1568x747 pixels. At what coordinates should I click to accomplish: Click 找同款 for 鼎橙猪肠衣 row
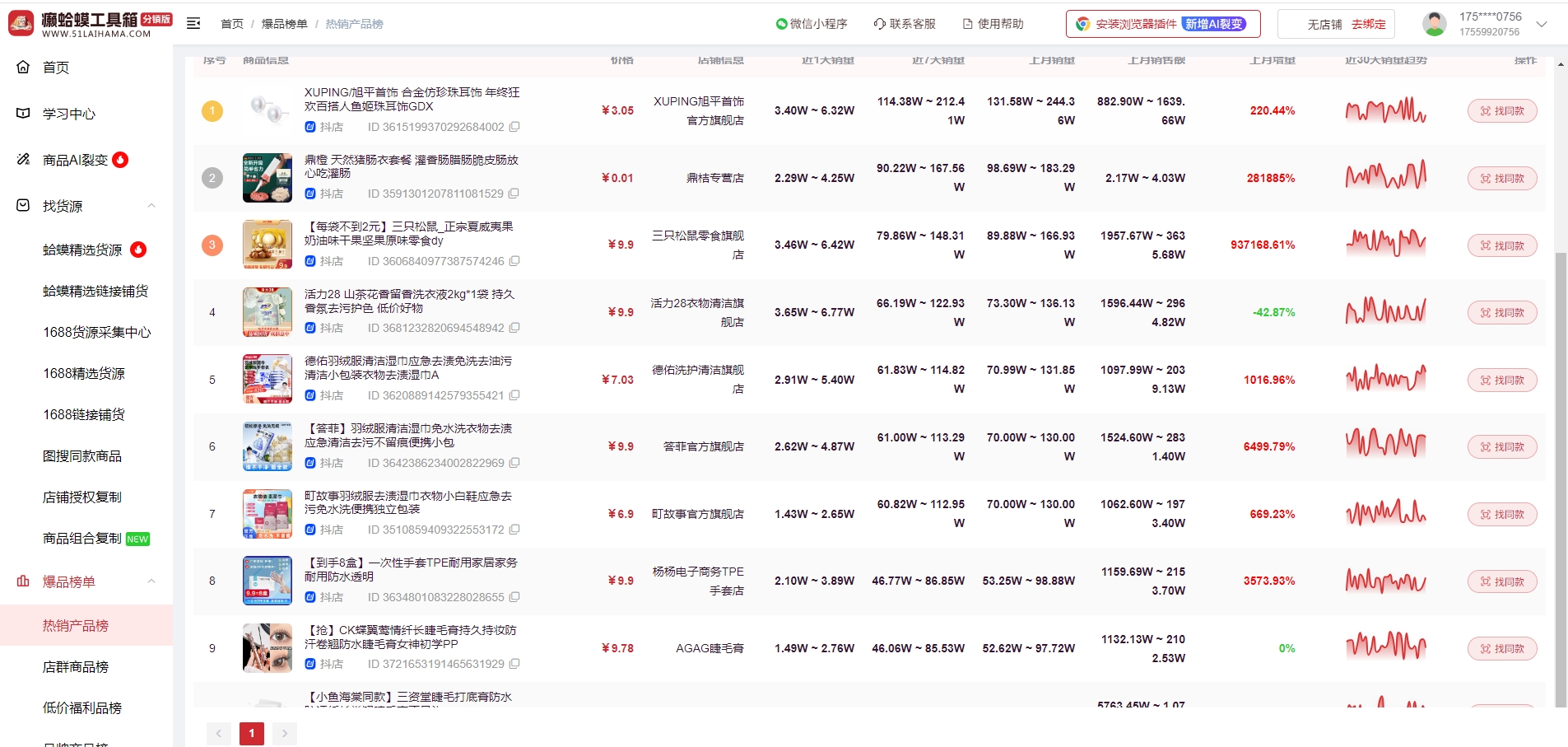point(1502,178)
